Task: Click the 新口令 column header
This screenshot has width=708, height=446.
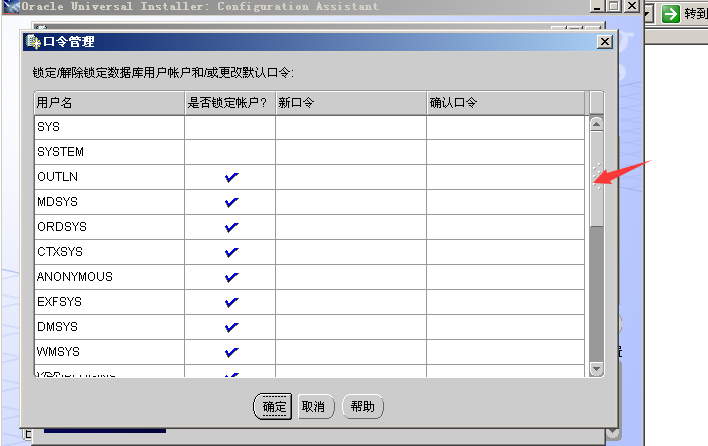Action: (x=351, y=103)
